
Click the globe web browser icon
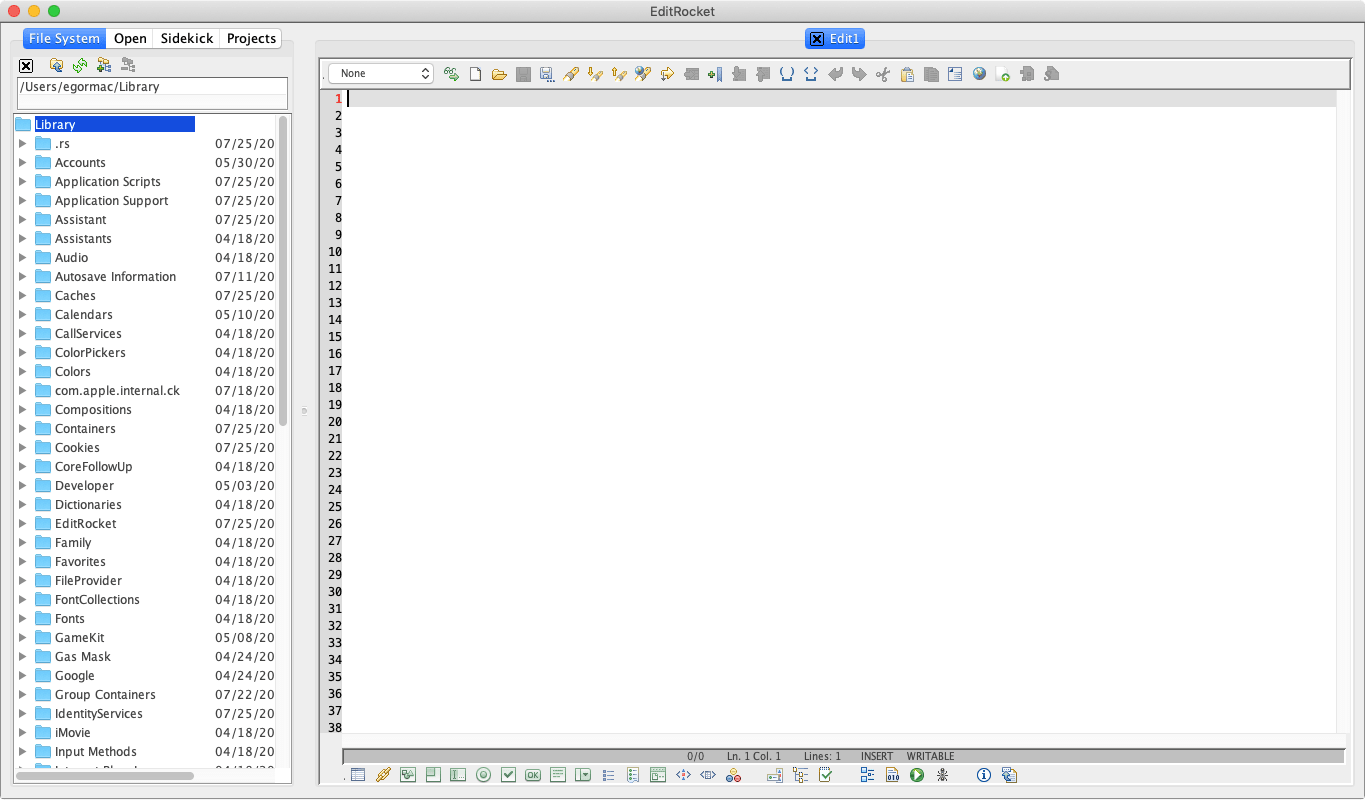979,74
